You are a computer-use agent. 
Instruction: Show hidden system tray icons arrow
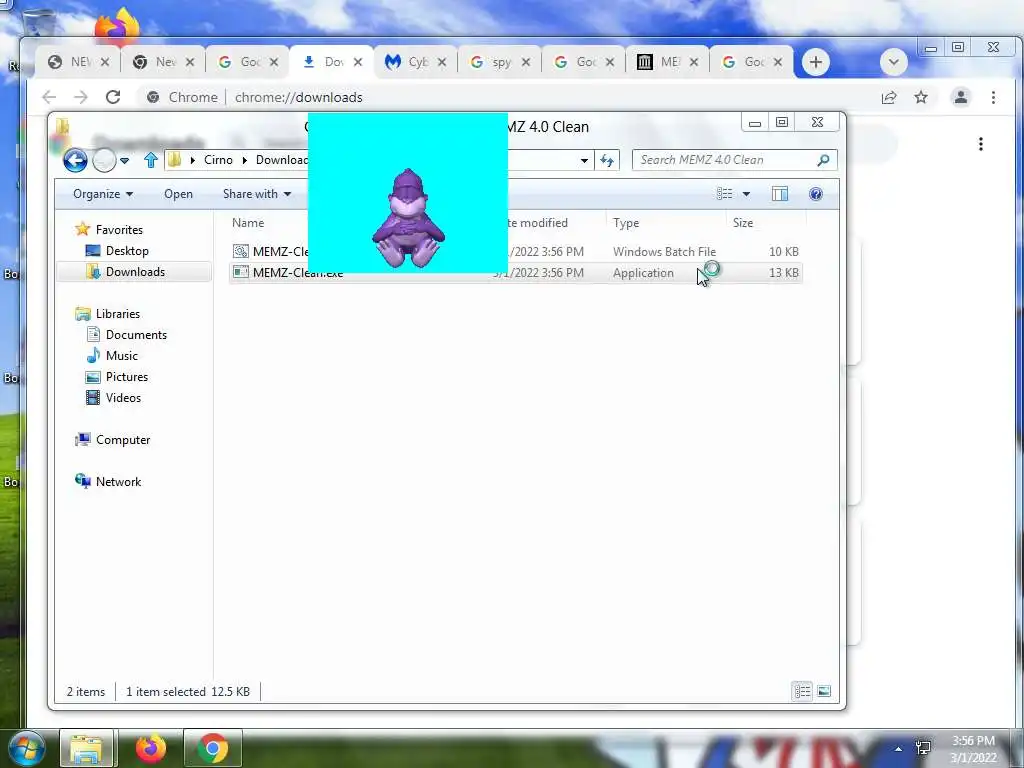[x=899, y=749]
